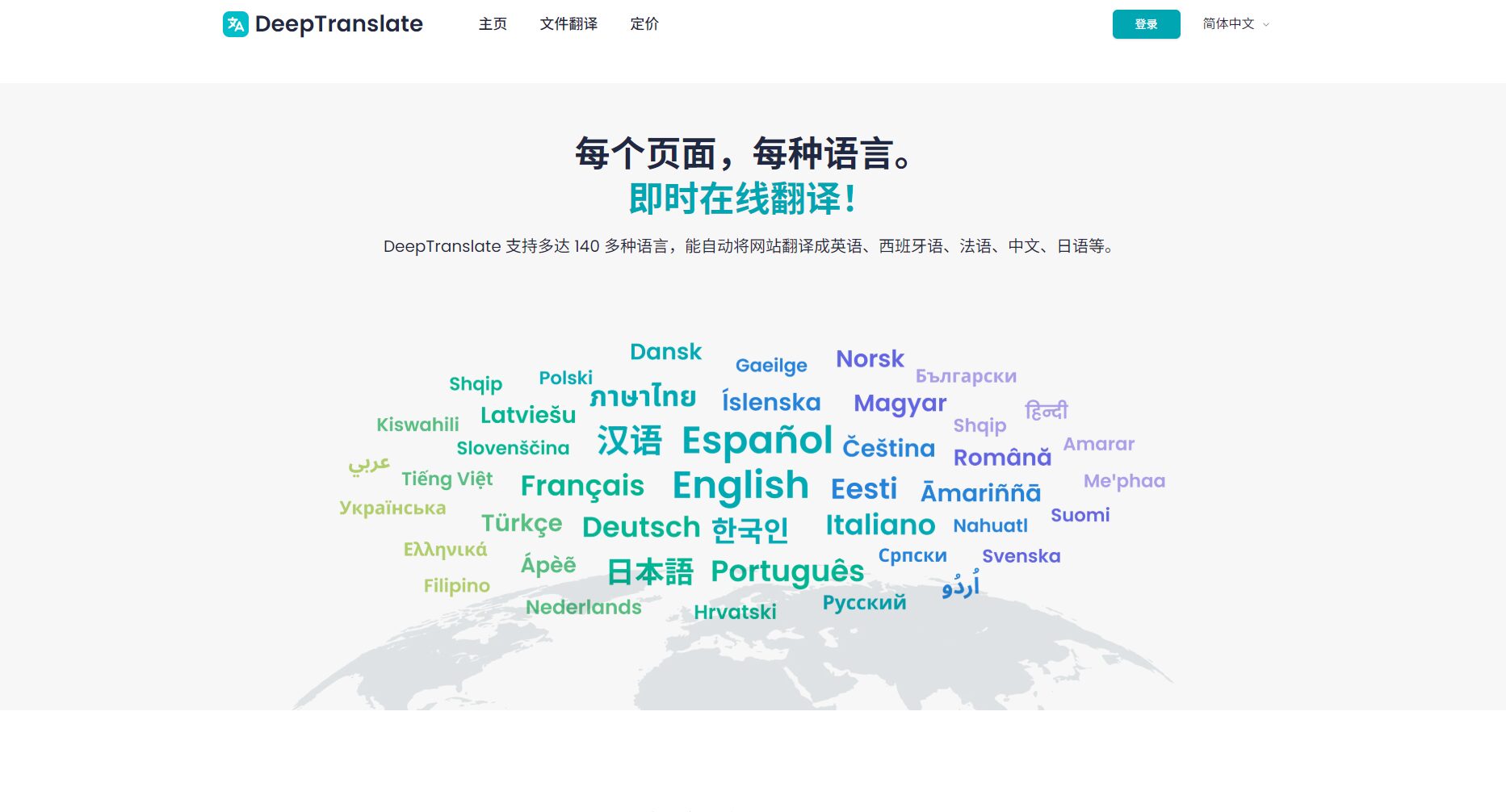Image resolution: width=1506 pixels, height=812 pixels.
Task: Select Italiano from the word cloud
Action: pyautogui.click(x=880, y=525)
